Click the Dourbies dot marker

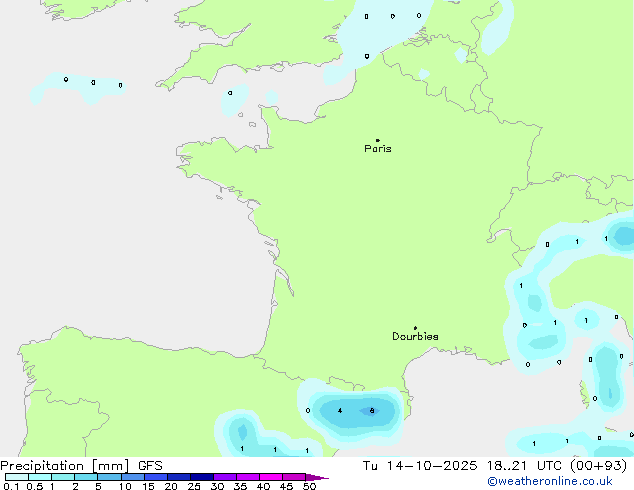point(415,328)
